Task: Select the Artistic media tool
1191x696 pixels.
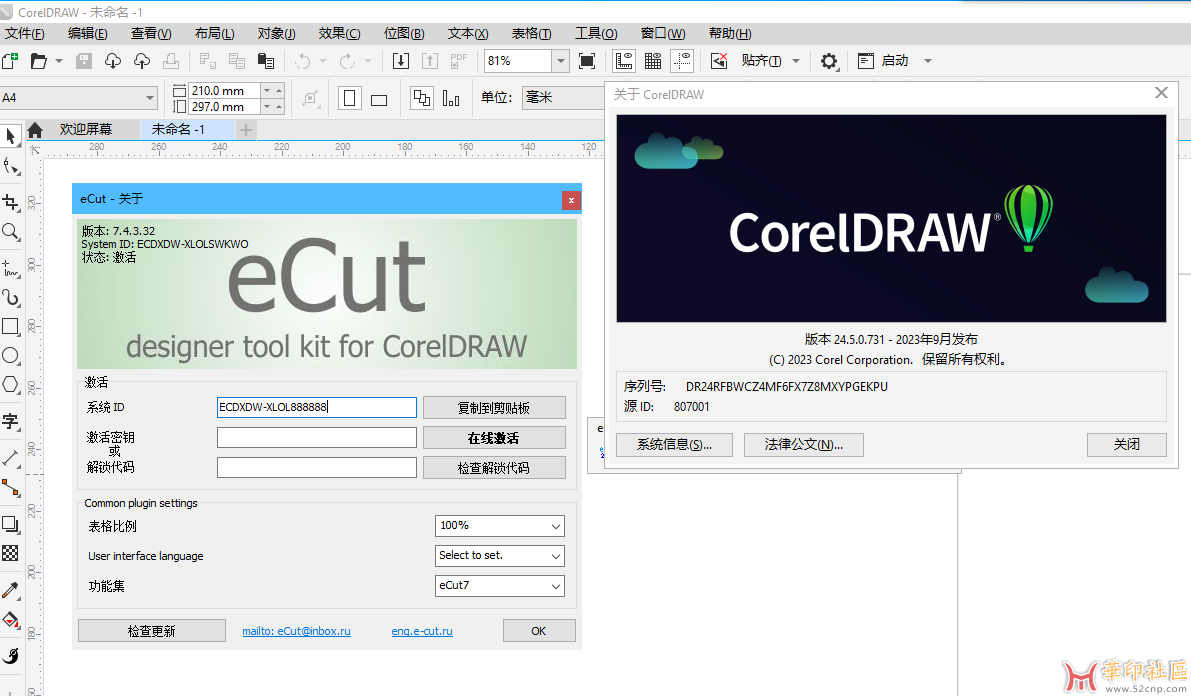Action: coord(11,297)
